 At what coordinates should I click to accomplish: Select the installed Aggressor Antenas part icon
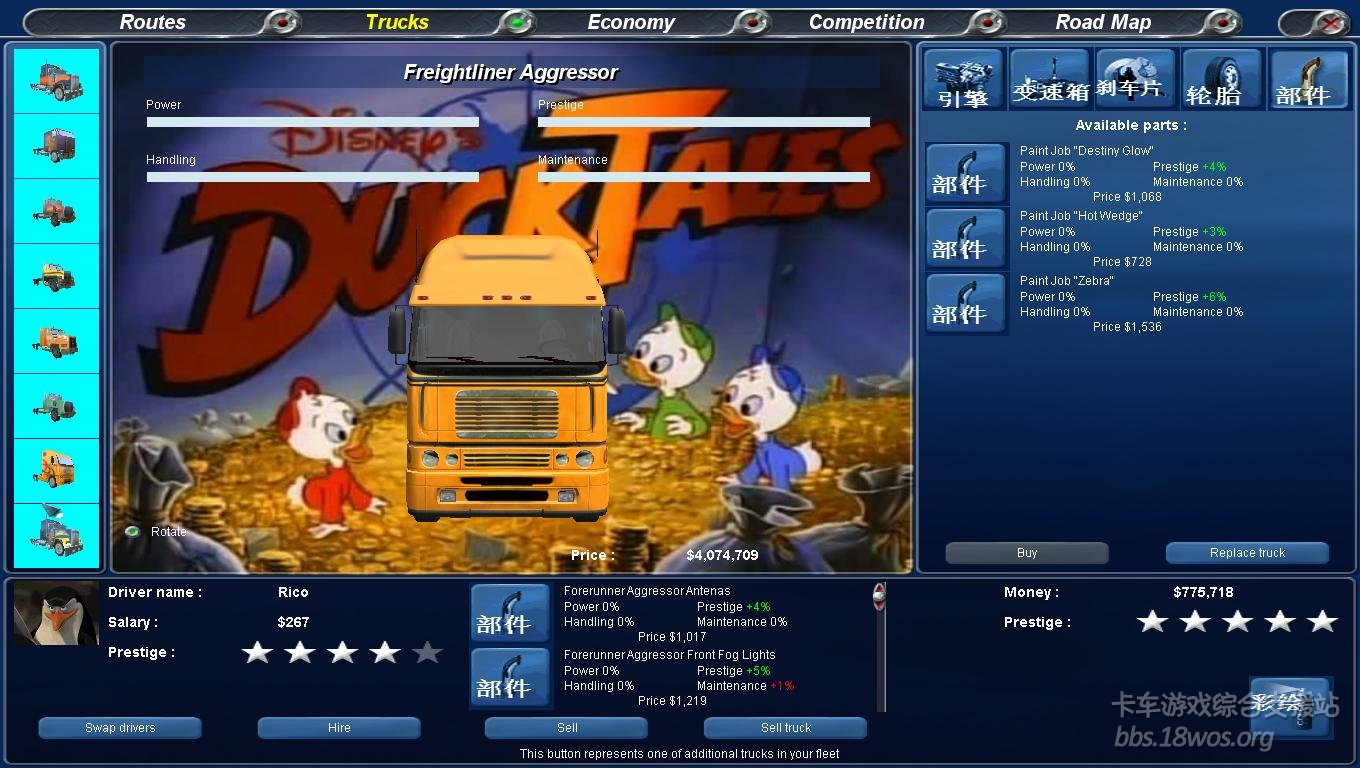click(x=511, y=613)
